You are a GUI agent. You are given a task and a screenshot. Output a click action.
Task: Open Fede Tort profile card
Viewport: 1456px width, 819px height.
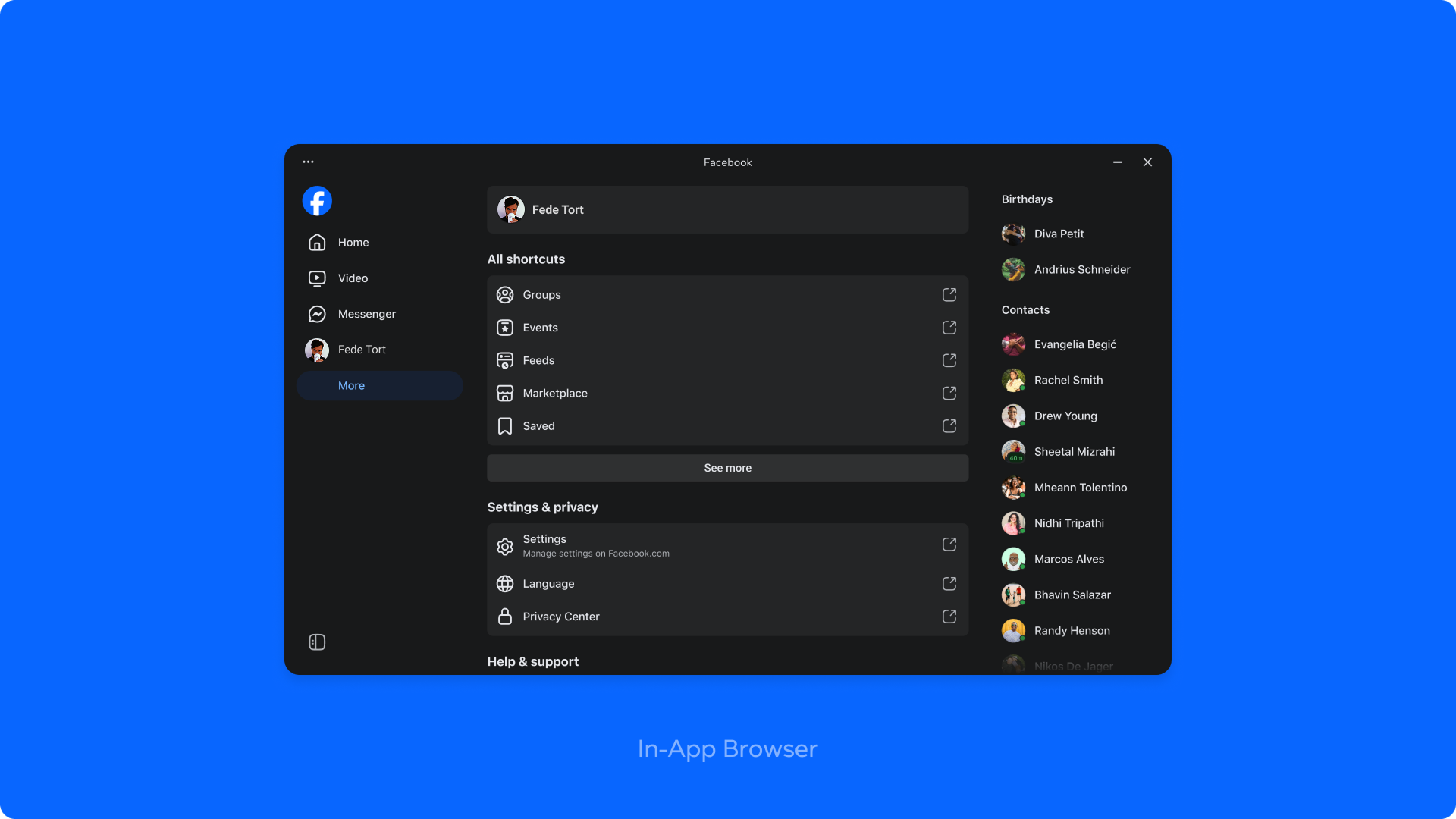point(727,209)
